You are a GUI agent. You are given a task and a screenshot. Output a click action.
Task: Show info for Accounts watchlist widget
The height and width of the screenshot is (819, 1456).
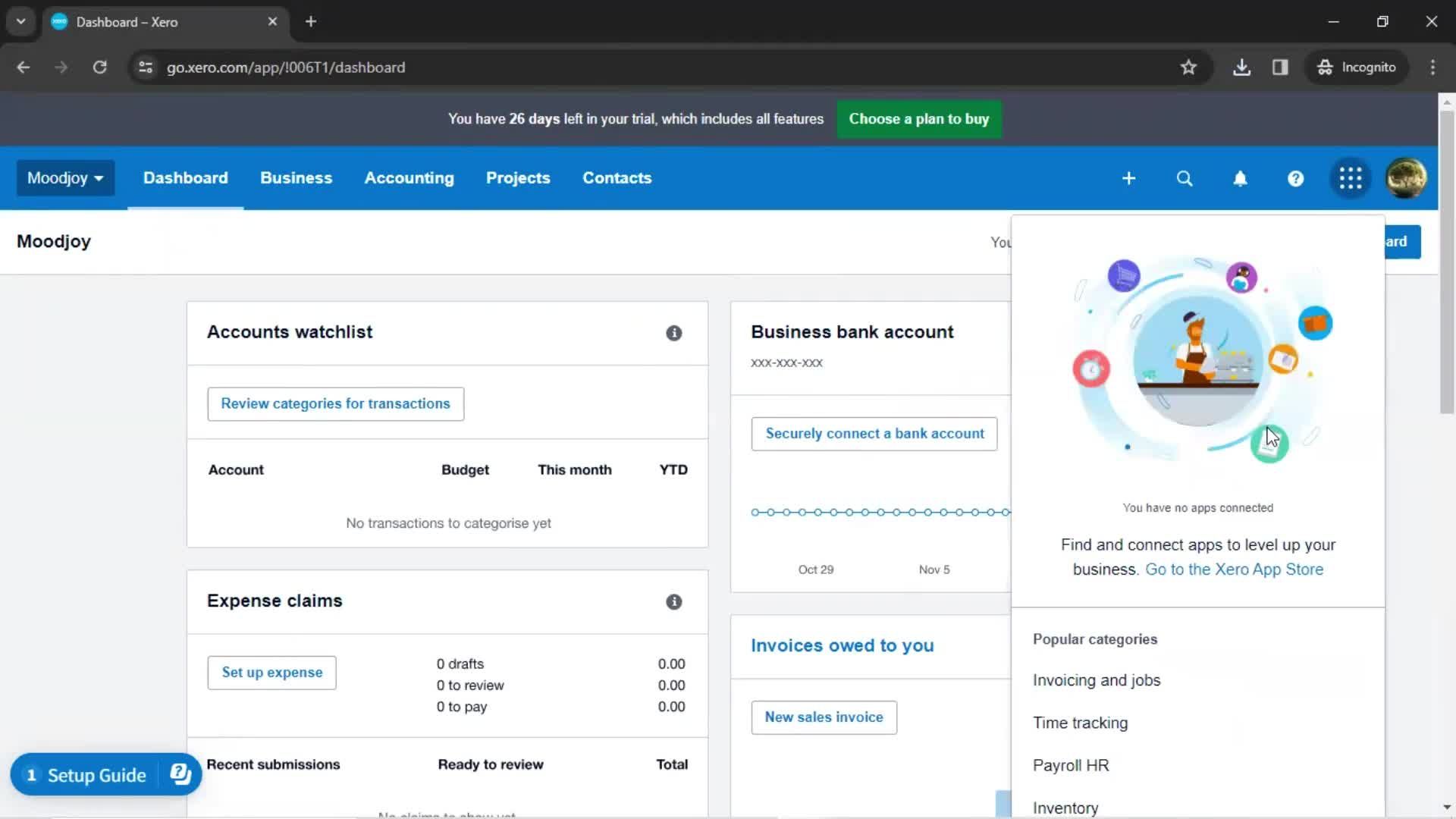(673, 333)
